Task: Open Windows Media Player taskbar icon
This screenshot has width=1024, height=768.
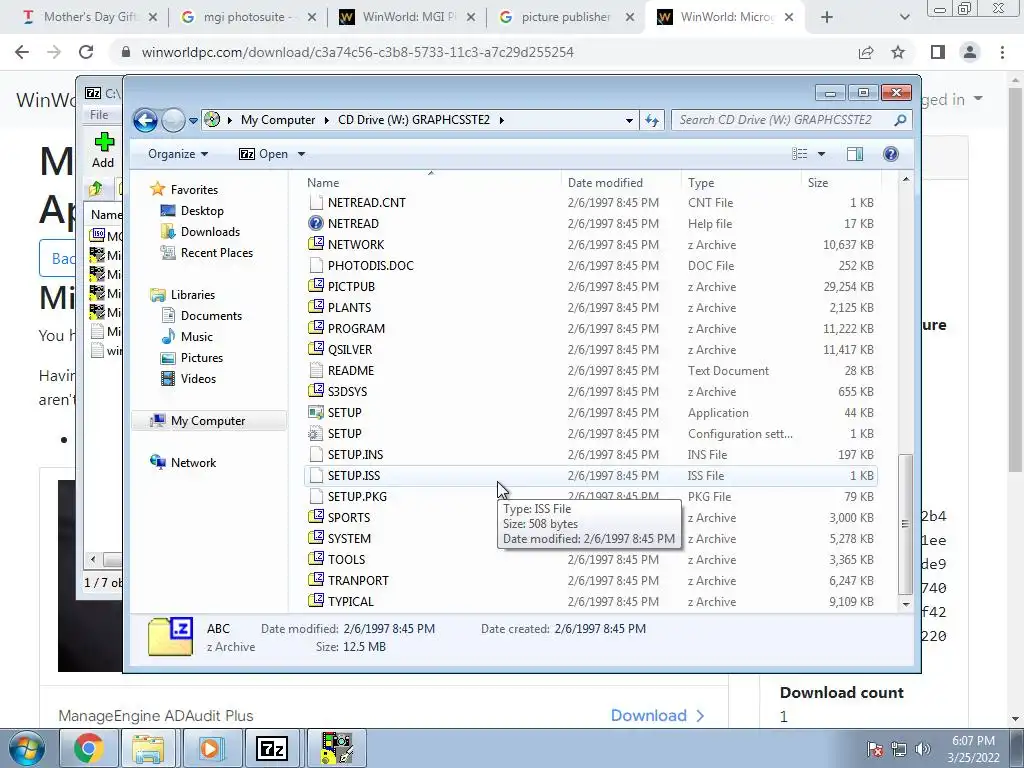Action: [x=210, y=748]
